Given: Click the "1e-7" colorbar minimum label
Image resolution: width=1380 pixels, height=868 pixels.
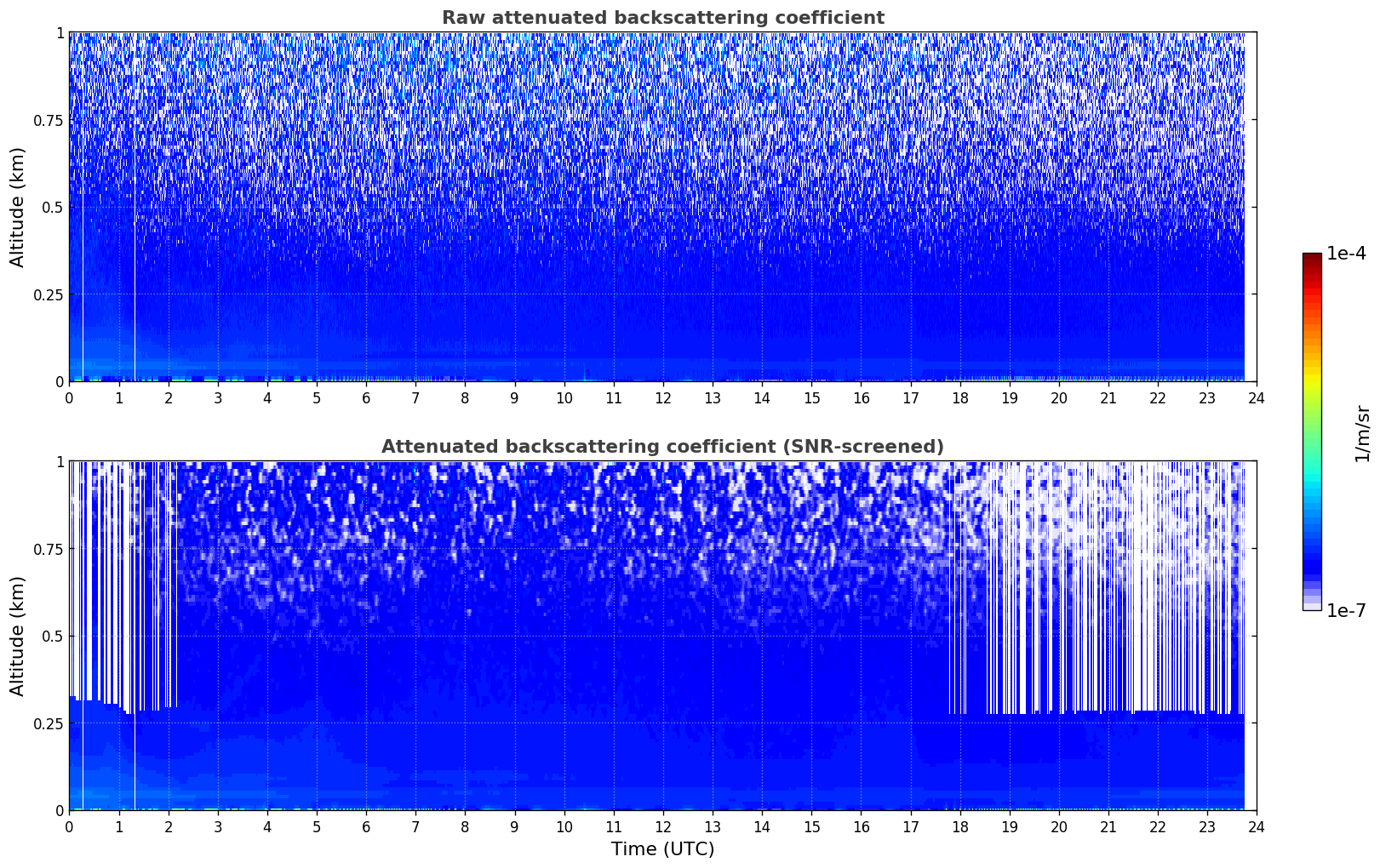Looking at the screenshot, I should coord(1346,611).
